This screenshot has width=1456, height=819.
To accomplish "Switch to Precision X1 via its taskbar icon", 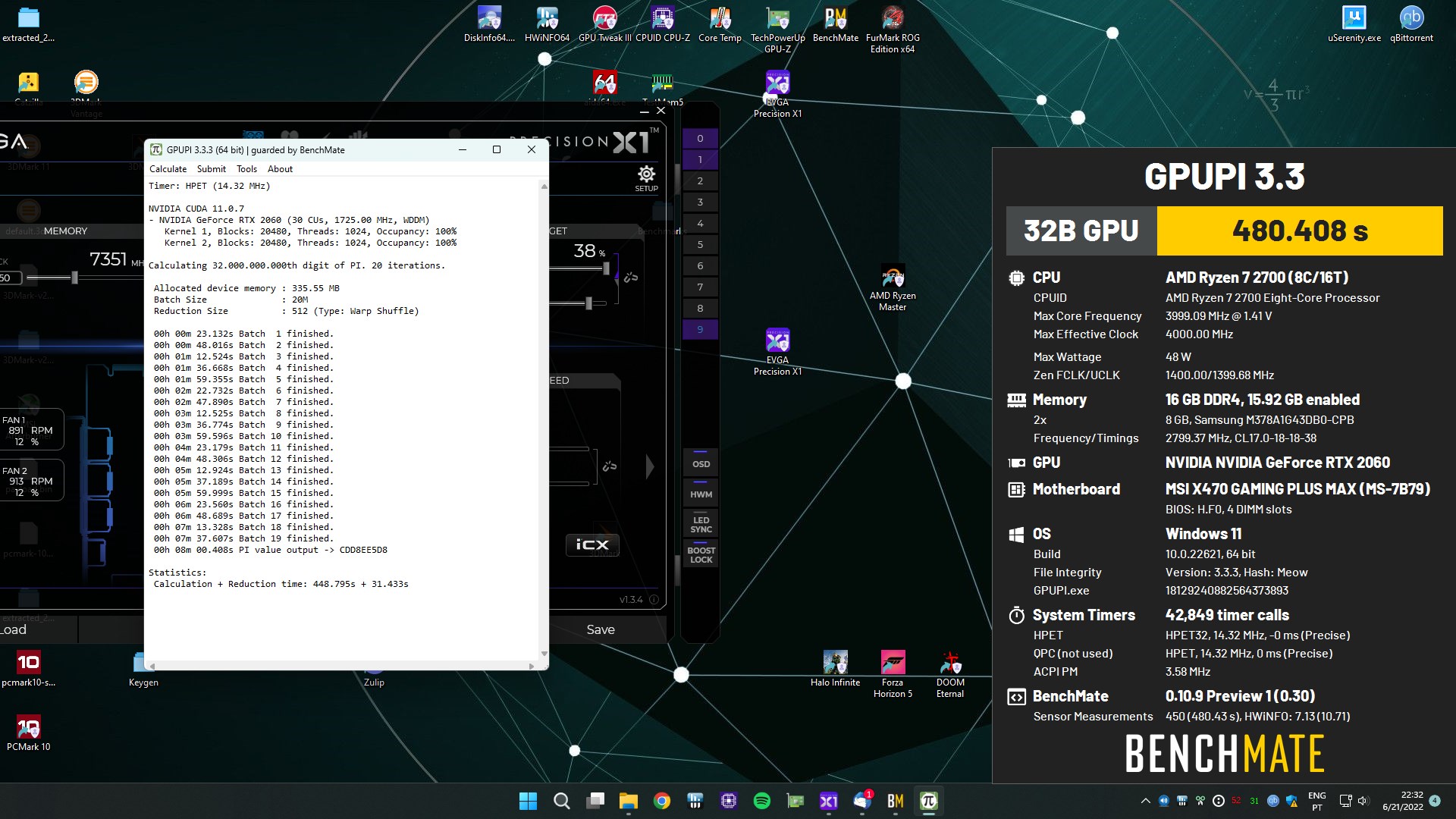I will click(828, 801).
